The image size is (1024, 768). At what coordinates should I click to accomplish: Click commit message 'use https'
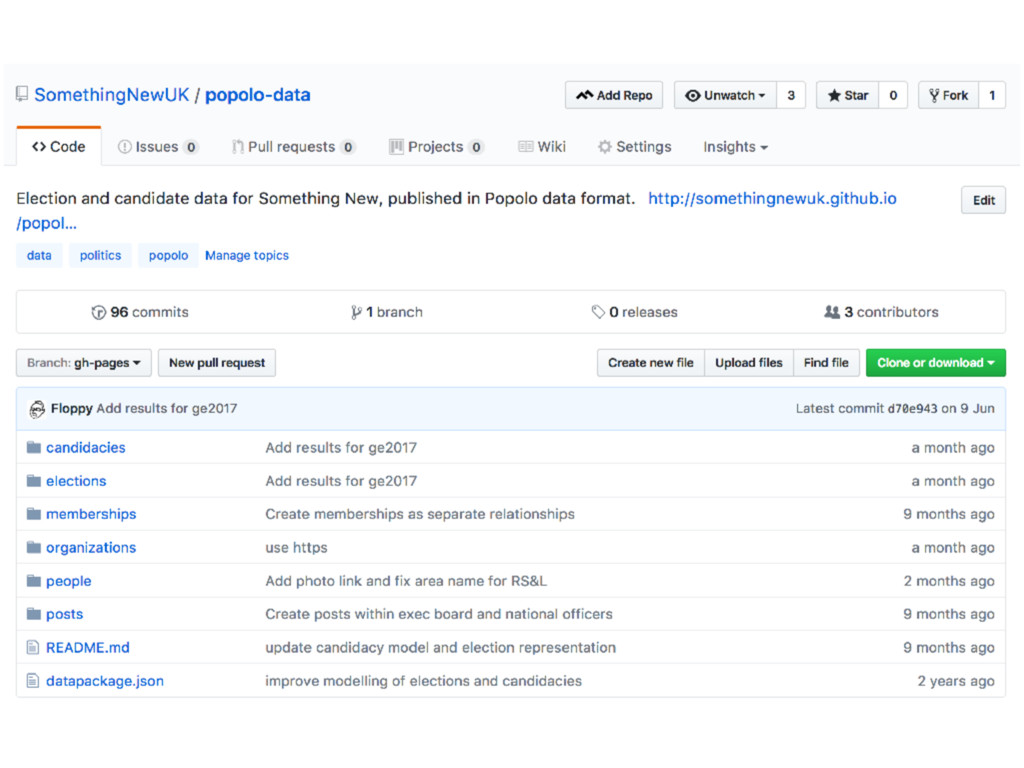(x=296, y=547)
